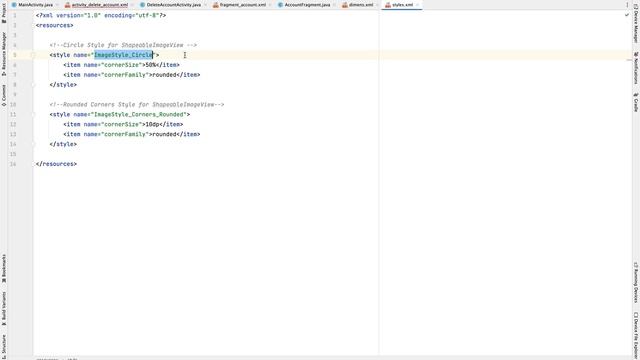
Task: Open the Project tool window
Action: (4, 12)
